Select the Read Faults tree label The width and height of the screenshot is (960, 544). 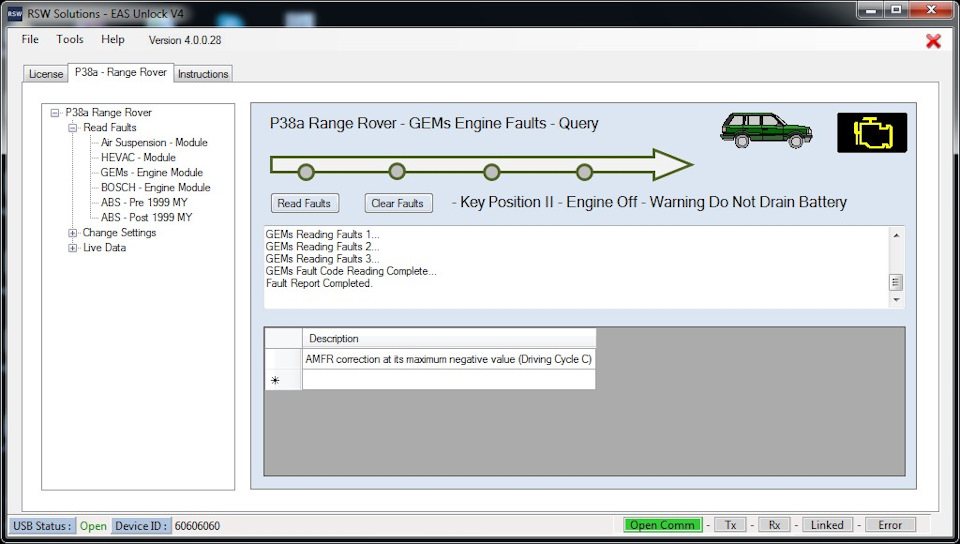pyautogui.click(x=110, y=127)
